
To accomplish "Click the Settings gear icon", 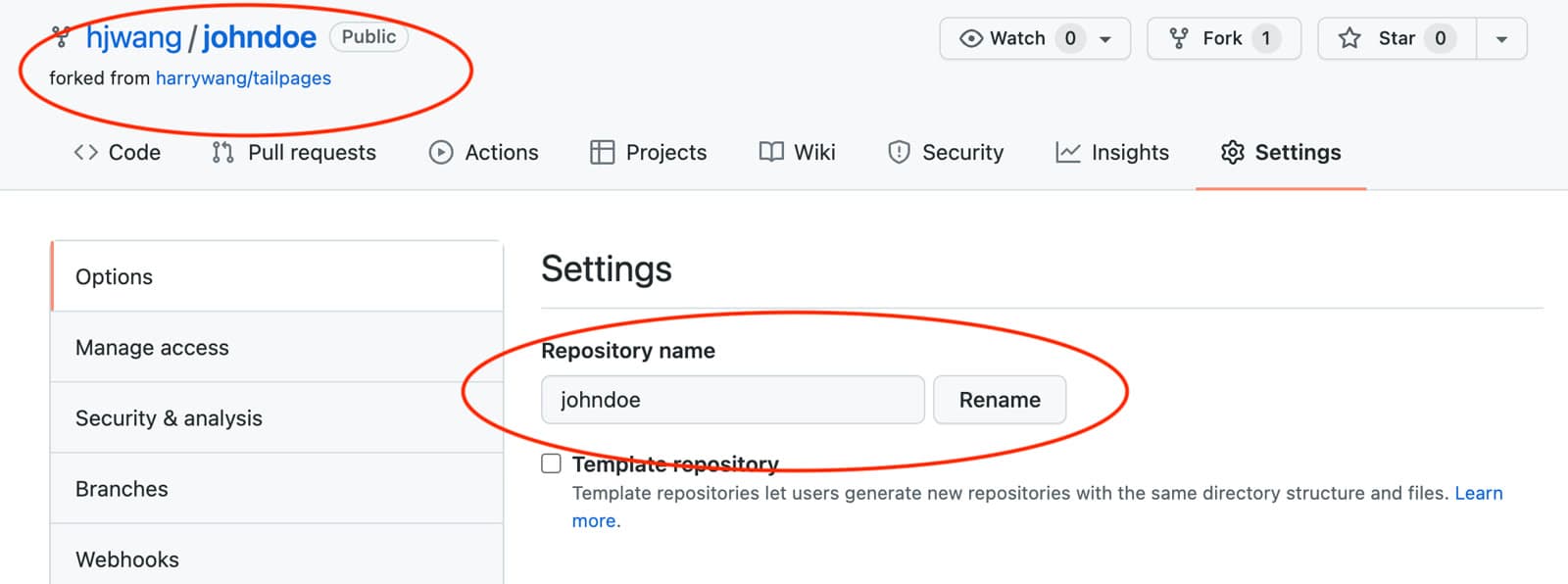I will click(x=1232, y=152).
